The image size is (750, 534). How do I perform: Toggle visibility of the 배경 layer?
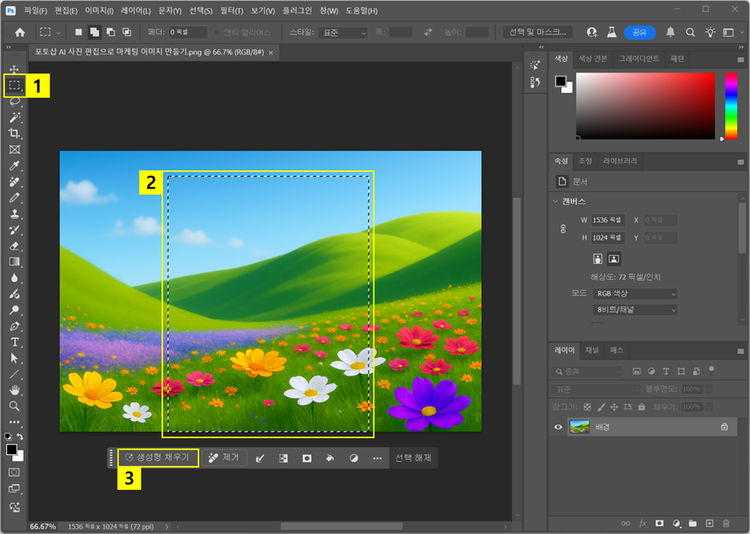click(x=559, y=426)
